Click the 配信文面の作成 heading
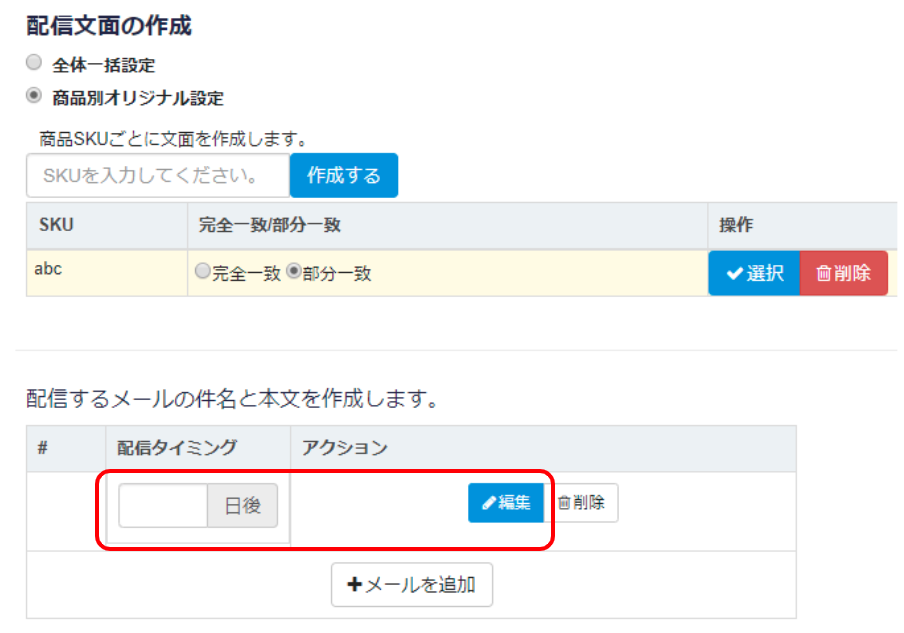The height and width of the screenshot is (633, 904). 109,26
